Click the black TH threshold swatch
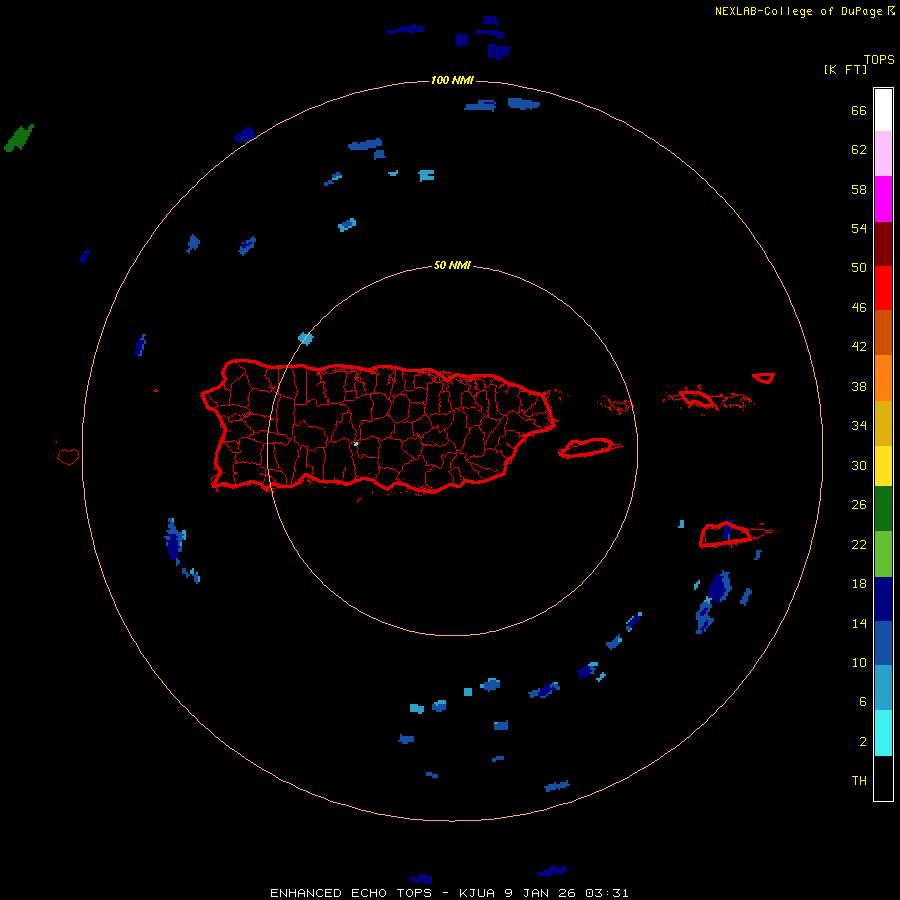The height and width of the screenshot is (900, 900). coord(883,778)
